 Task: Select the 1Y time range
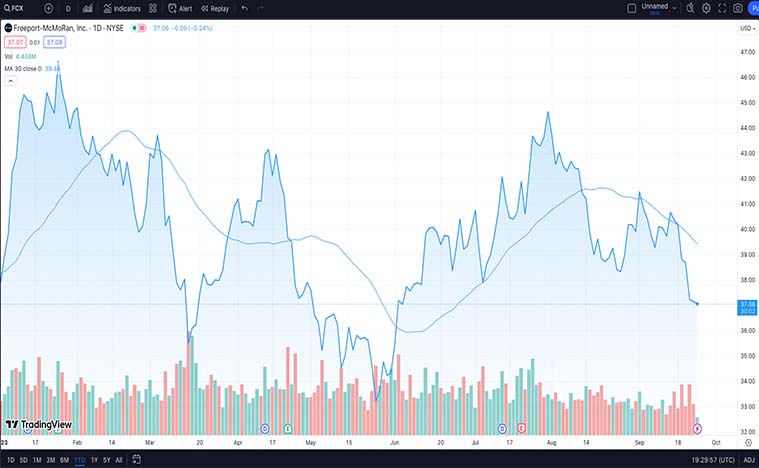[94, 460]
